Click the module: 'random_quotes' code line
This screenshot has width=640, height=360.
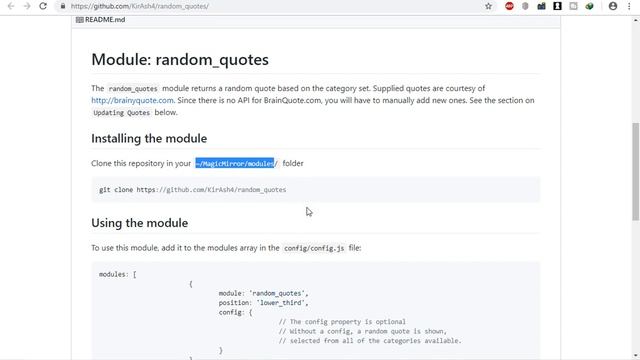click(263, 293)
